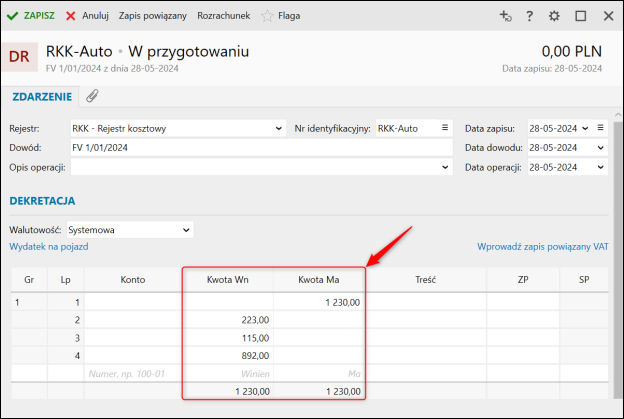Select the 115,00 Kwota Wn cell
The image size is (624, 419).
coord(228,338)
